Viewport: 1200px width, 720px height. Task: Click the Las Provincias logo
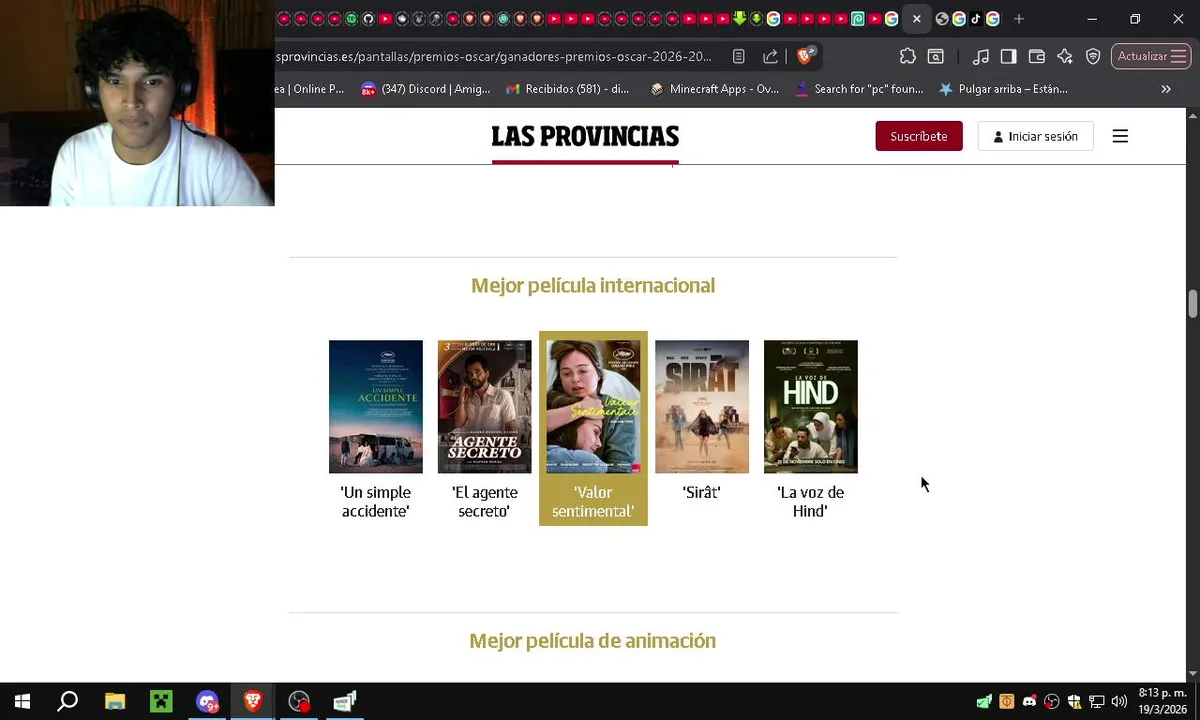click(585, 137)
